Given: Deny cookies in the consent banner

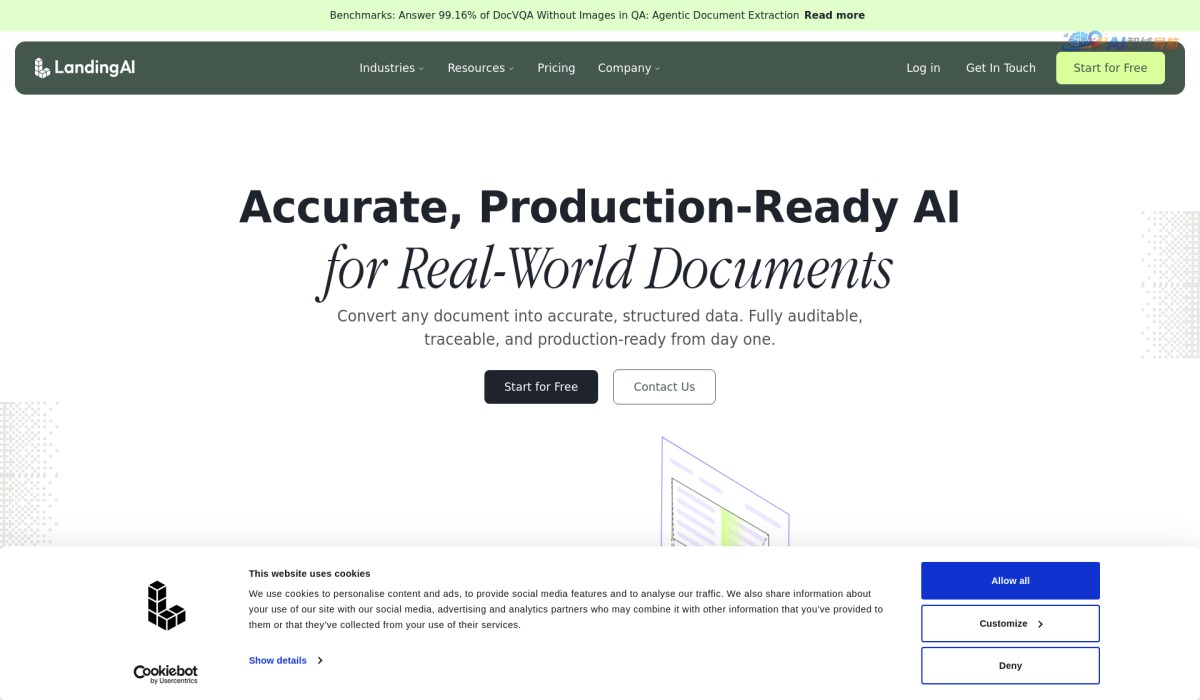Looking at the screenshot, I should point(1010,665).
